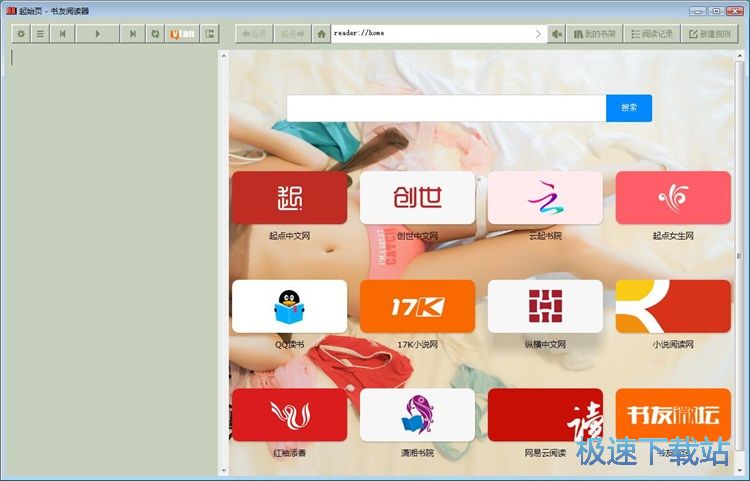Skip to previous chapter button
This screenshot has width=750, height=481.
tap(62, 34)
